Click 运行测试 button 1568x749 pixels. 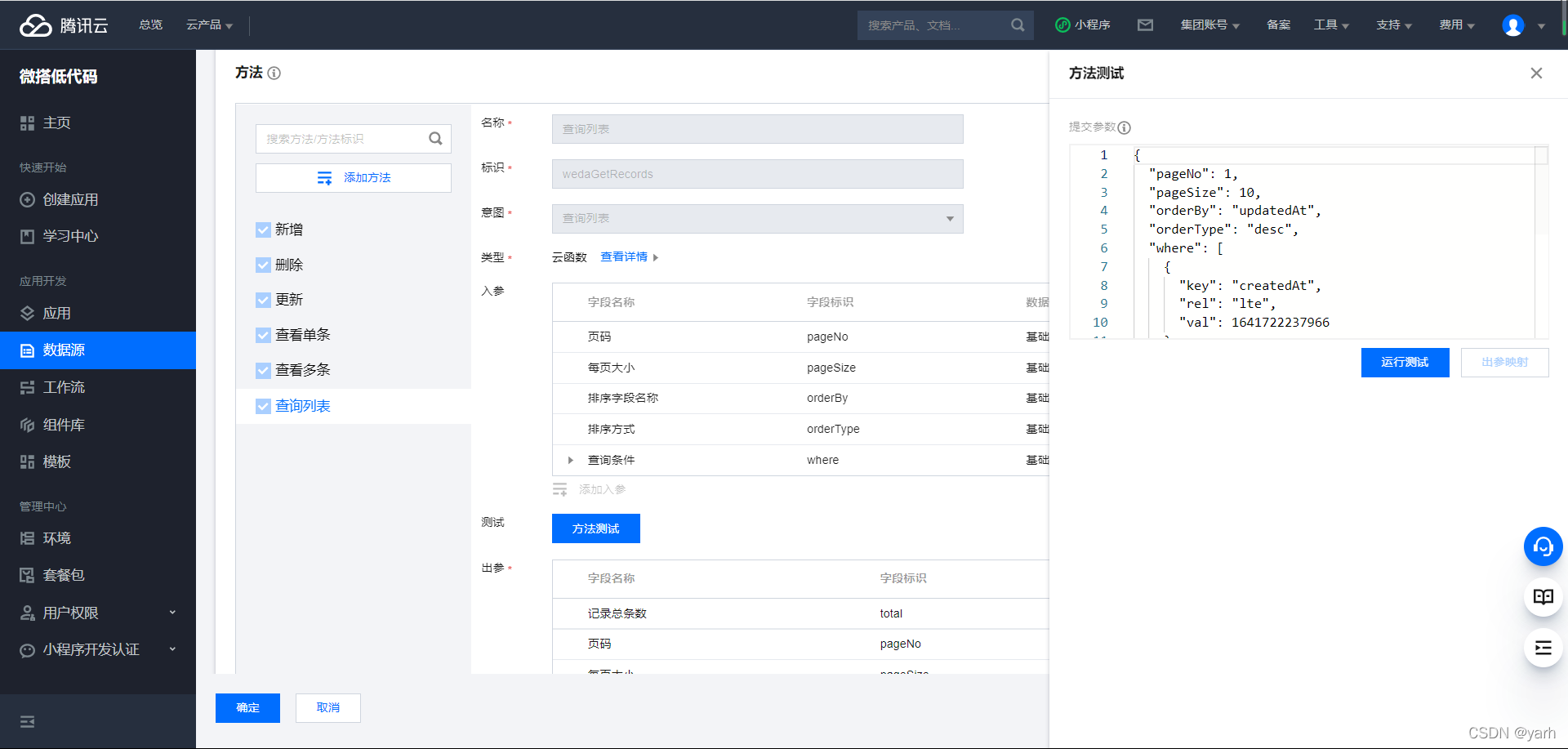(1405, 363)
